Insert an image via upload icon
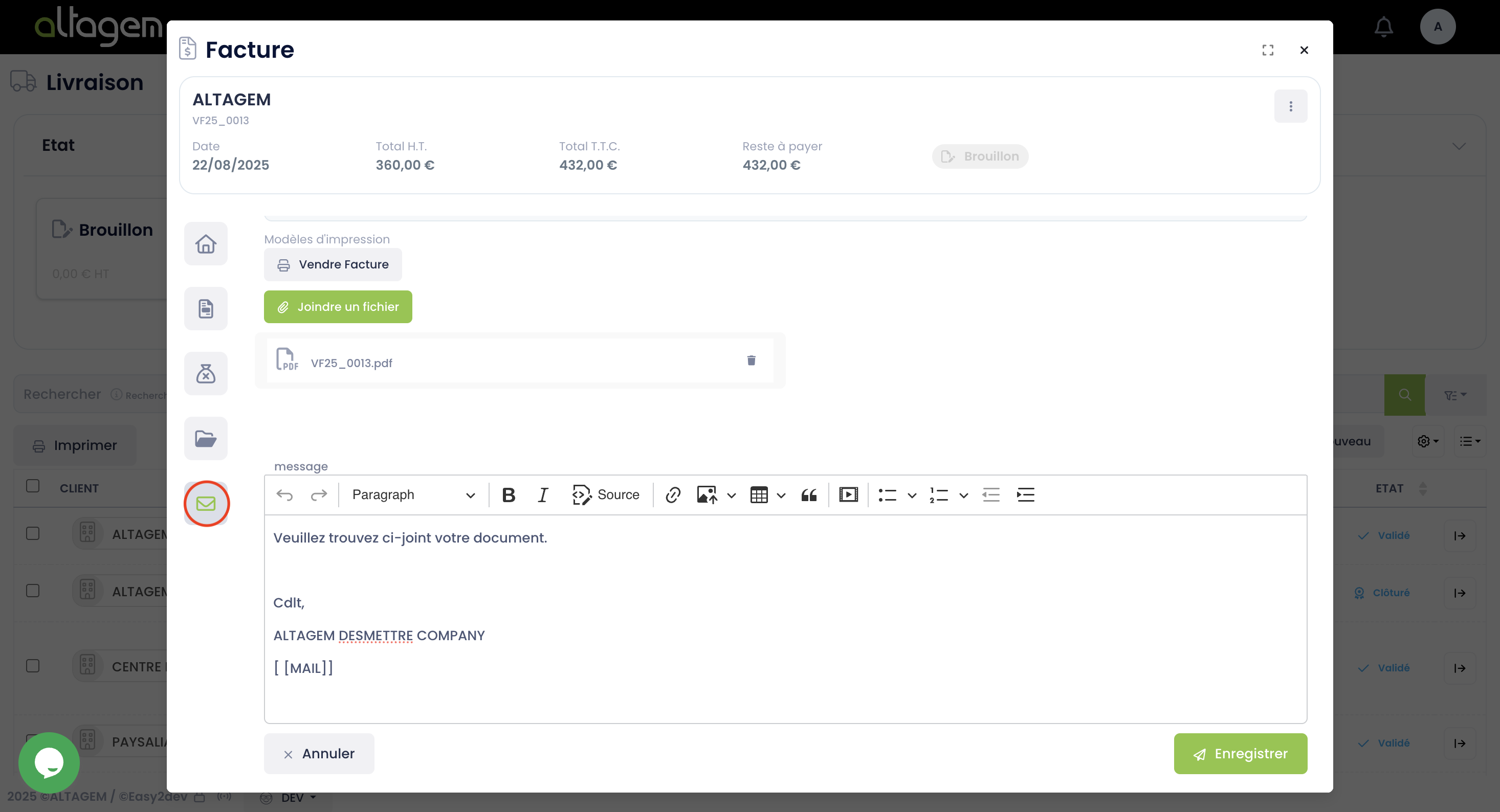Screen dimensions: 1500x812 707,495
